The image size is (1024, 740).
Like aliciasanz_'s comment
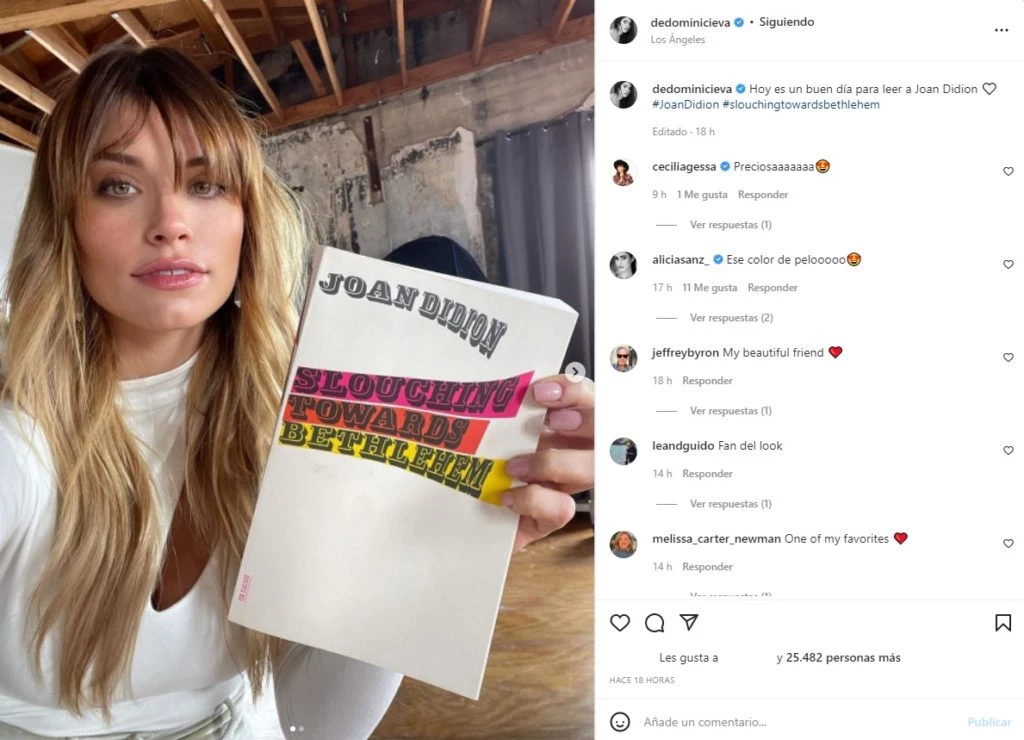(1008, 264)
